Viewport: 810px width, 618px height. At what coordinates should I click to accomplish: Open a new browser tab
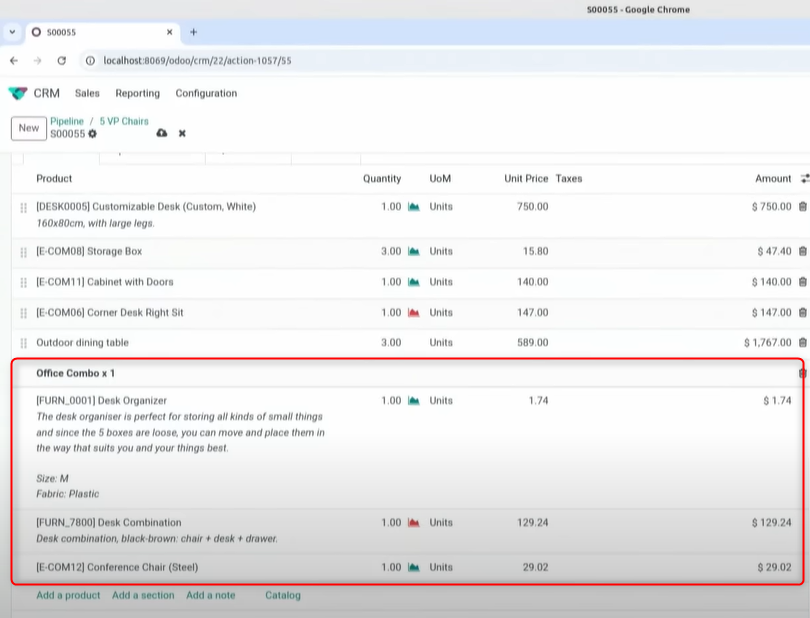point(194,32)
